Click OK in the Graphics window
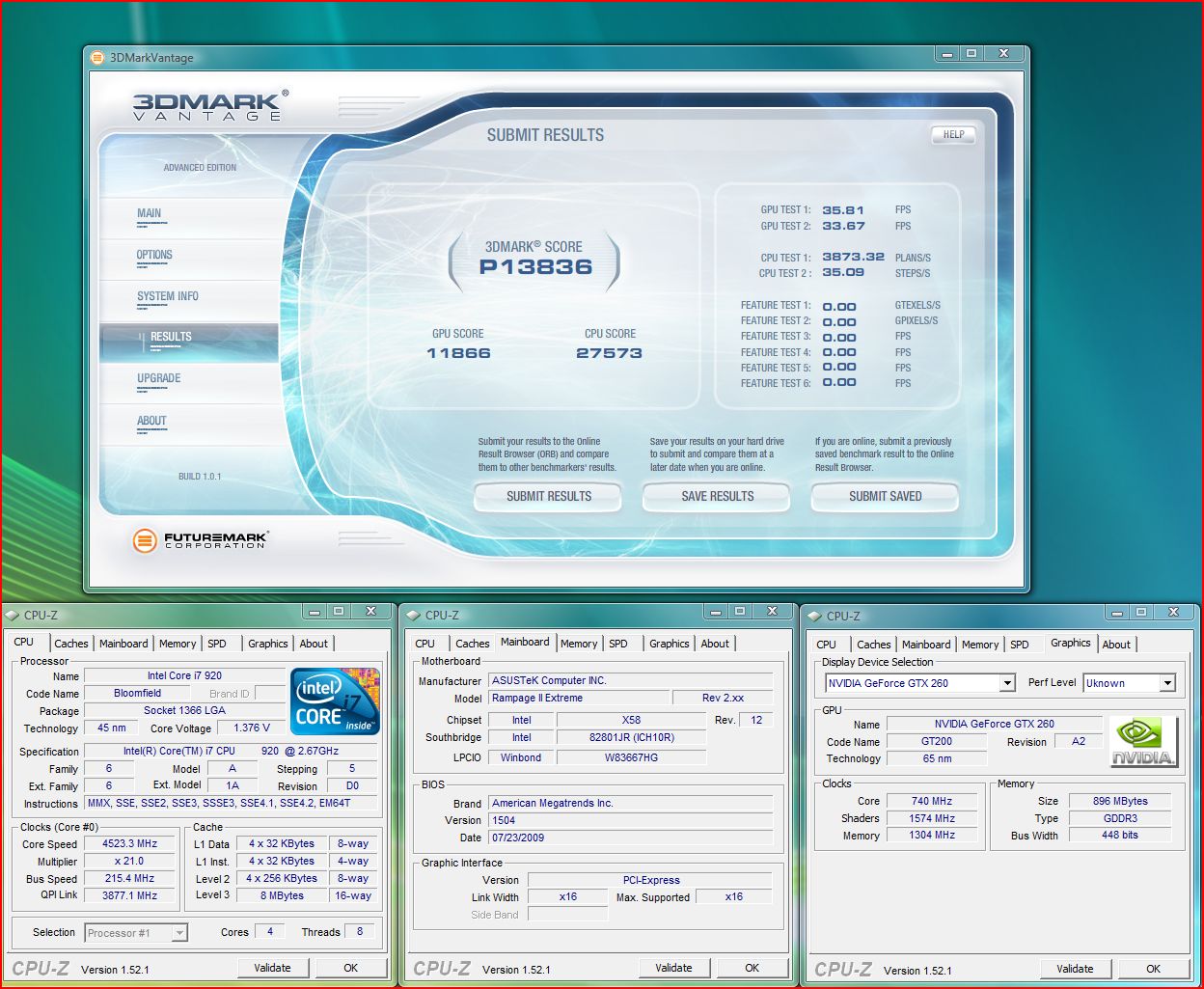The width and height of the screenshot is (1204, 989). pos(1153,969)
